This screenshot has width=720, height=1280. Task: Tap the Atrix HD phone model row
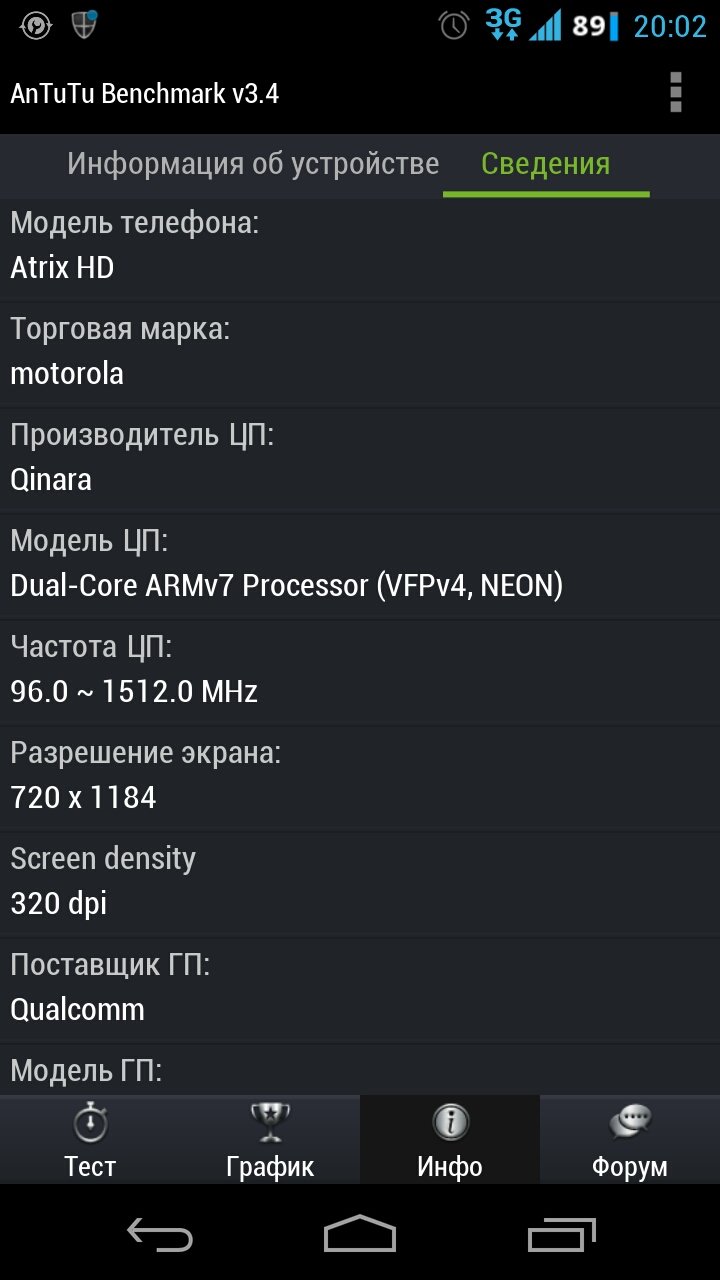(x=360, y=247)
